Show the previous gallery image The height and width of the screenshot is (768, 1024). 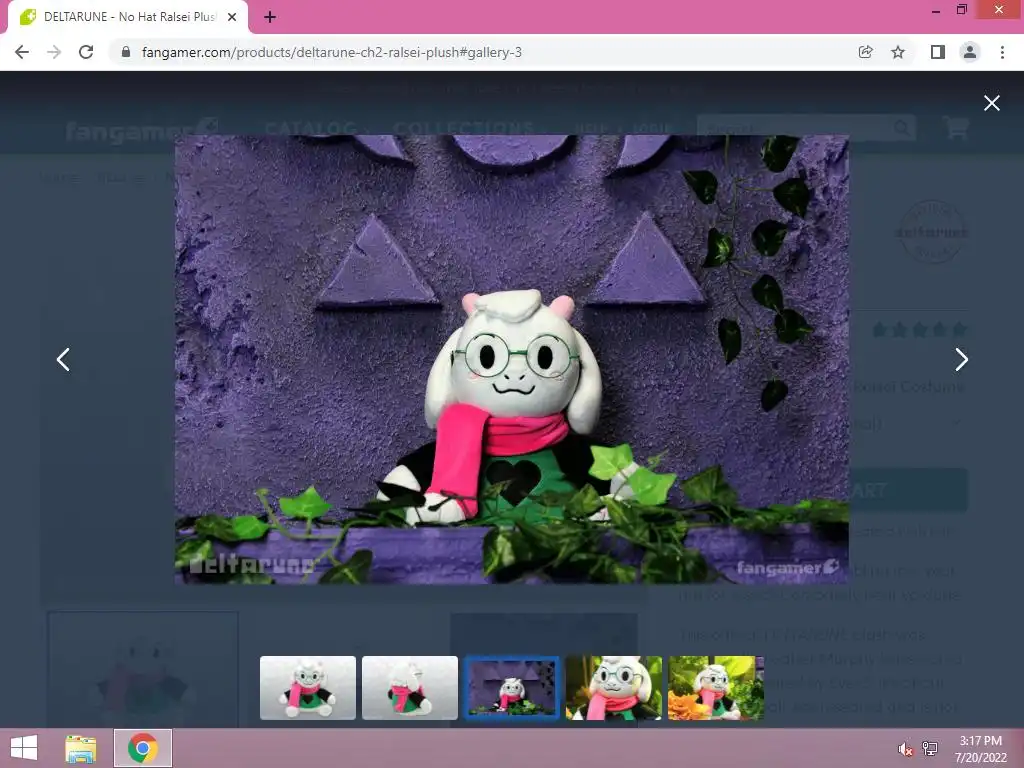click(x=63, y=359)
